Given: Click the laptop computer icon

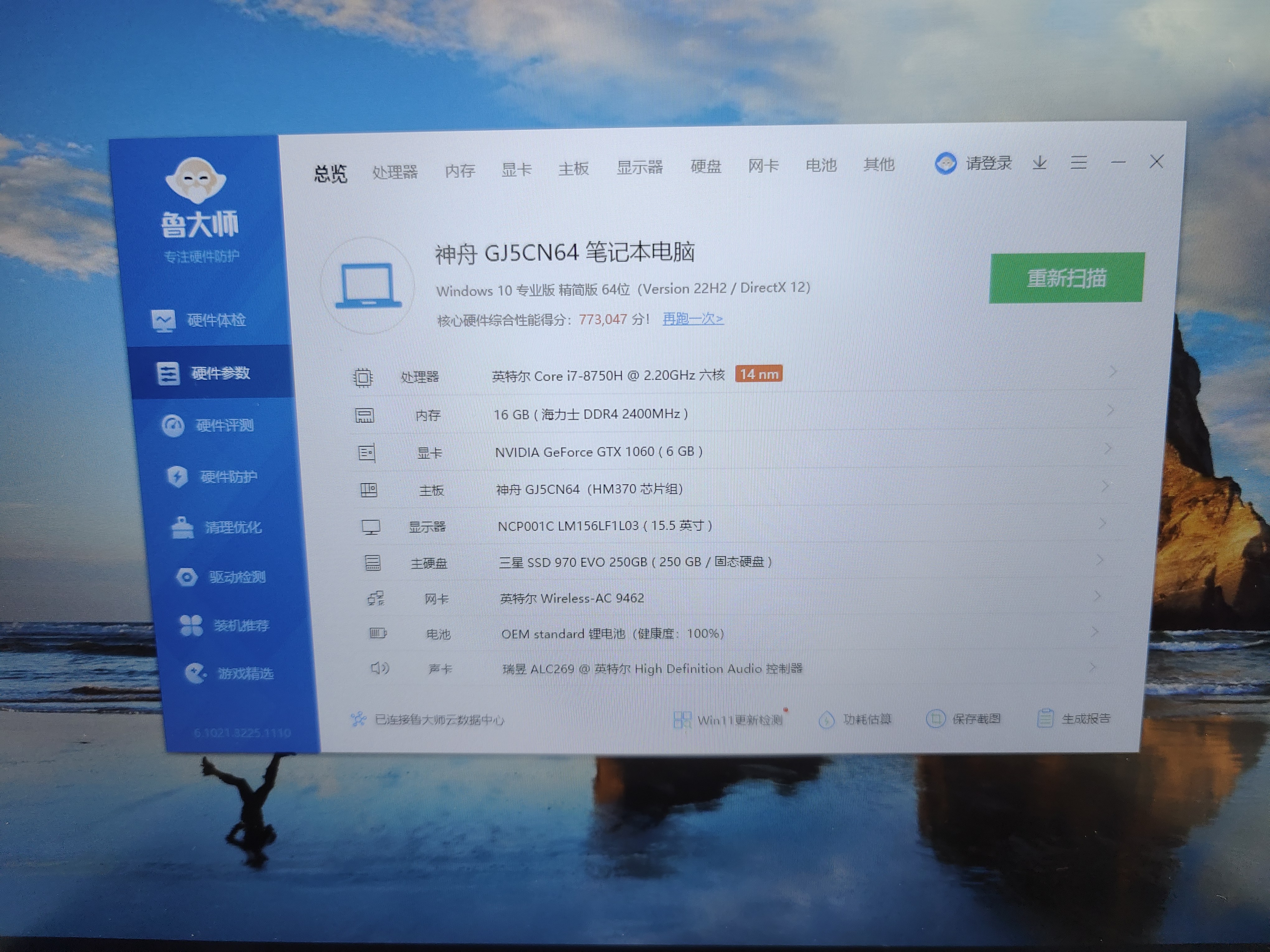Looking at the screenshot, I should [x=368, y=285].
